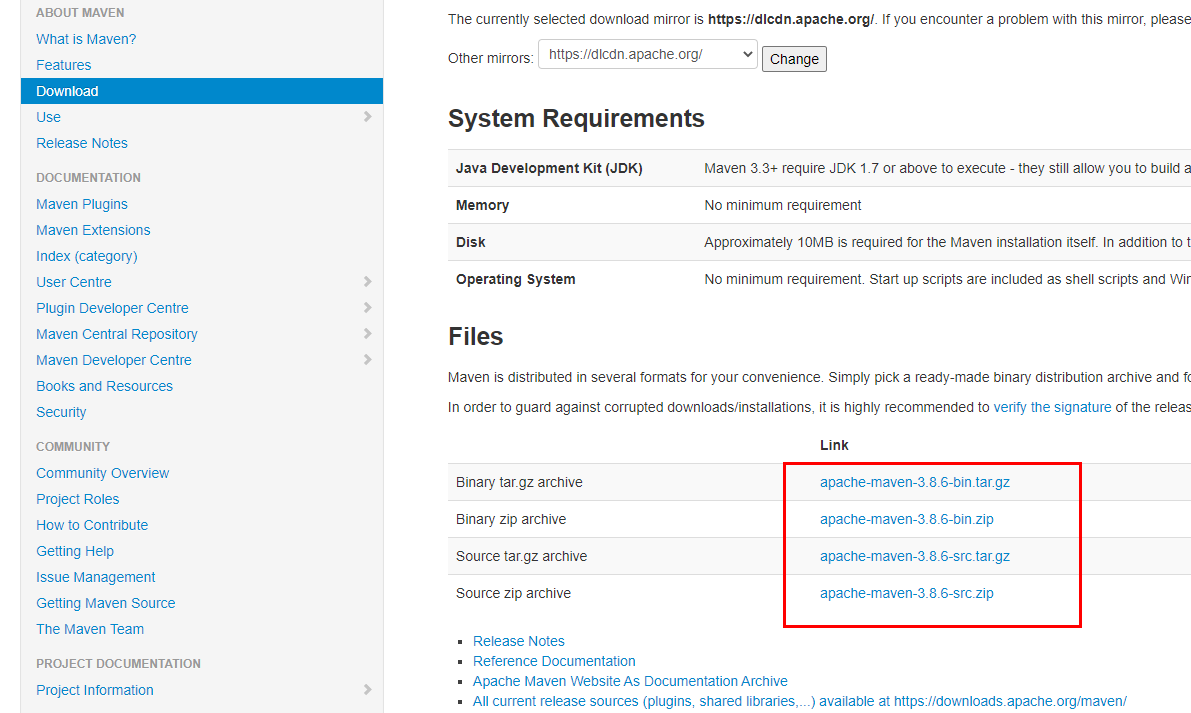Open Maven Developer Centre
This screenshot has width=1191, height=713.
113,360
